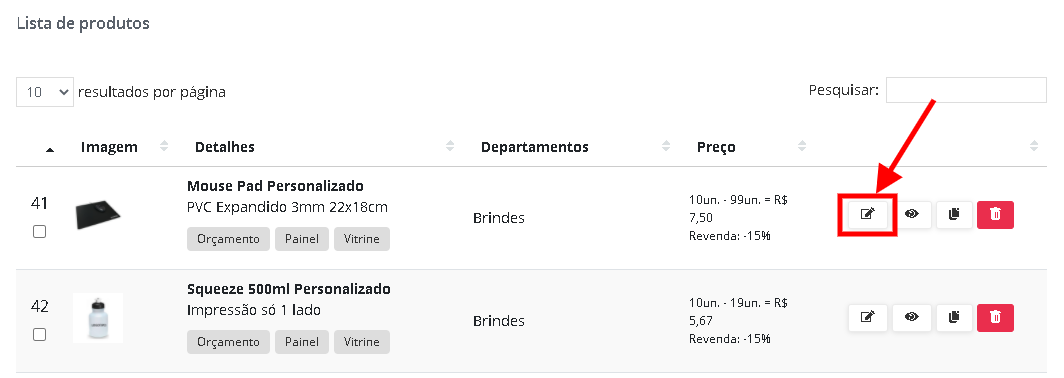Tick the checkbox for product 42
This screenshot has width=1064, height=378.
pos(39,335)
